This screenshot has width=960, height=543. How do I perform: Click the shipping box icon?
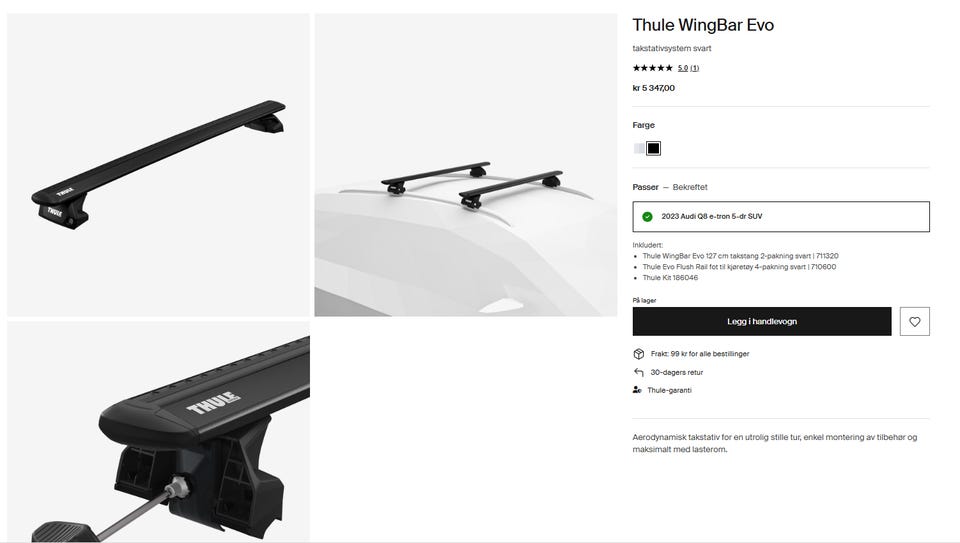(639, 354)
